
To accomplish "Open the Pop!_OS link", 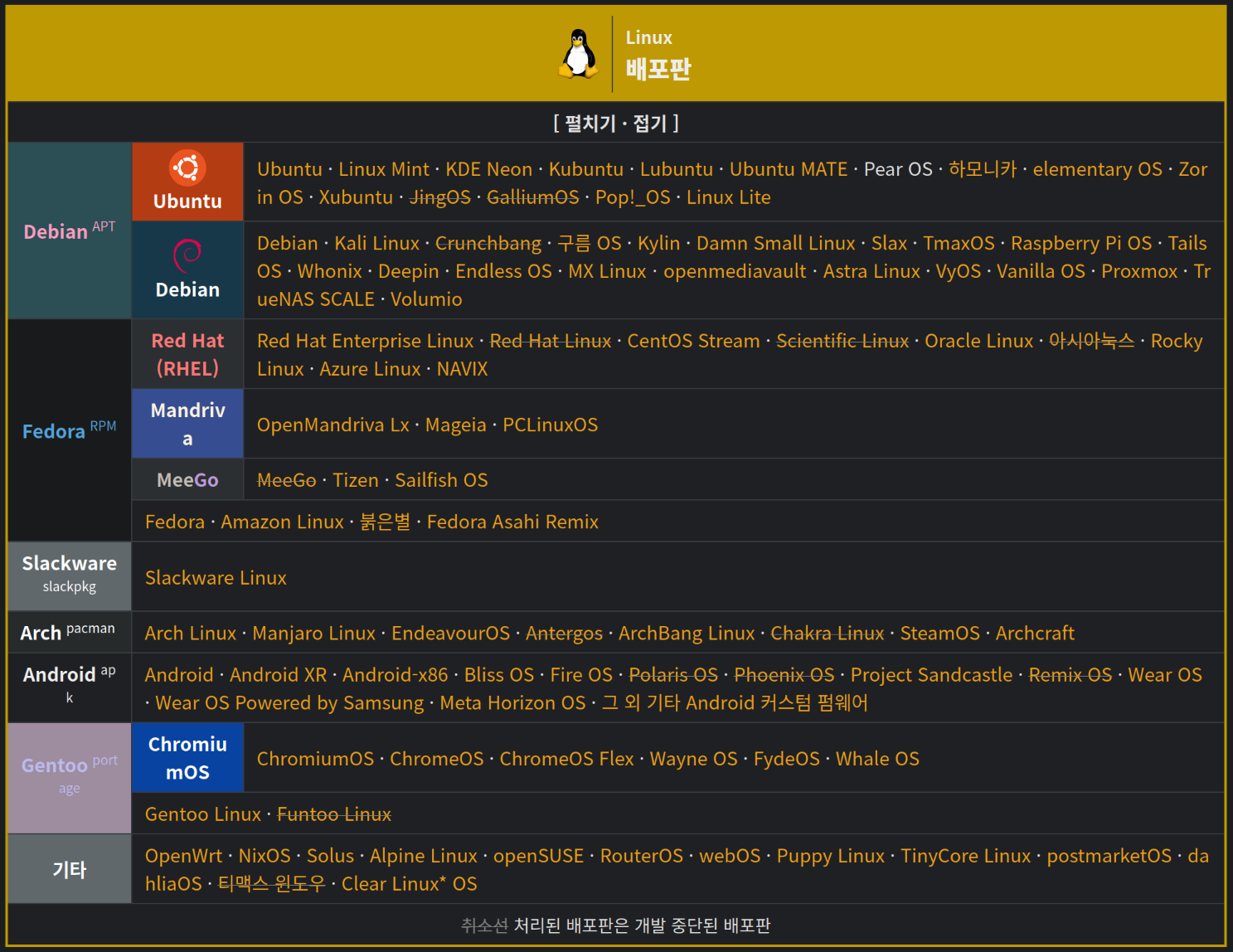I will pyautogui.click(x=633, y=197).
